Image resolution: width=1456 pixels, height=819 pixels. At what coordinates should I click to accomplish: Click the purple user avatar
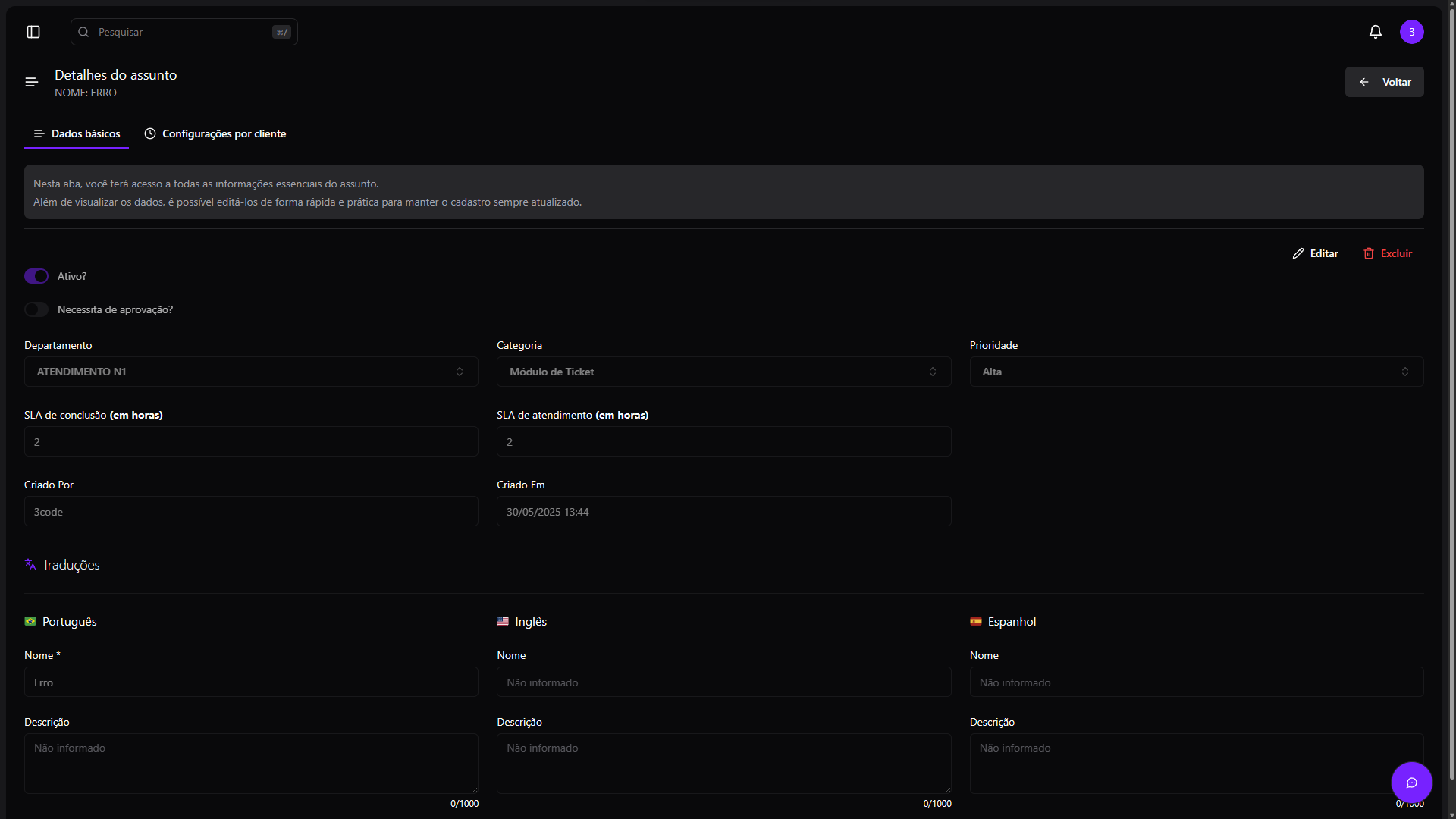tap(1411, 32)
